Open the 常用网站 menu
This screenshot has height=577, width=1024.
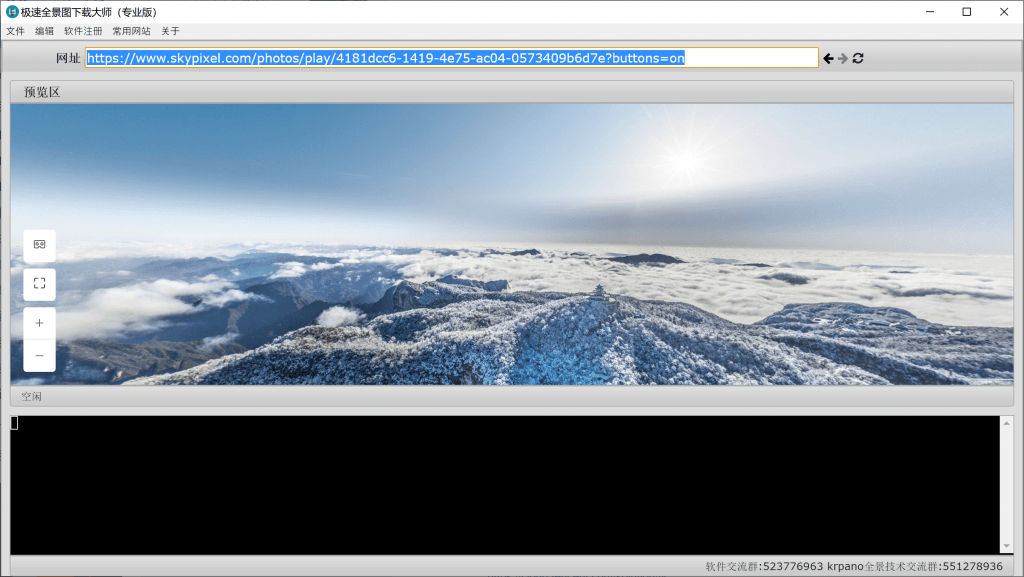pyautogui.click(x=131, y=31)
